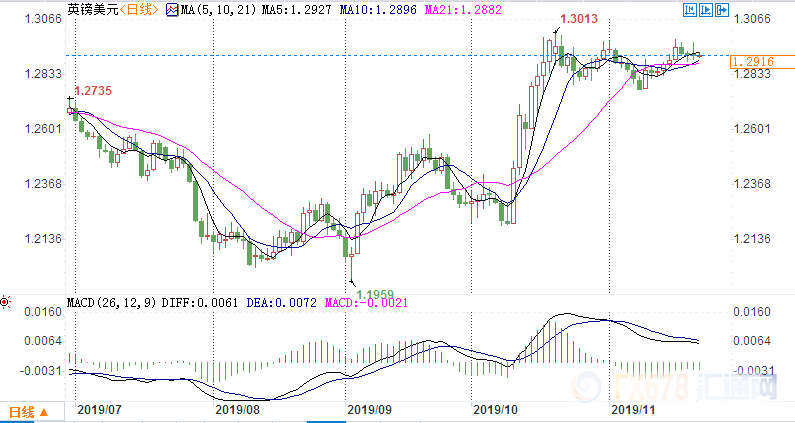Click the 2019/09 date marker

pos(366,409)
